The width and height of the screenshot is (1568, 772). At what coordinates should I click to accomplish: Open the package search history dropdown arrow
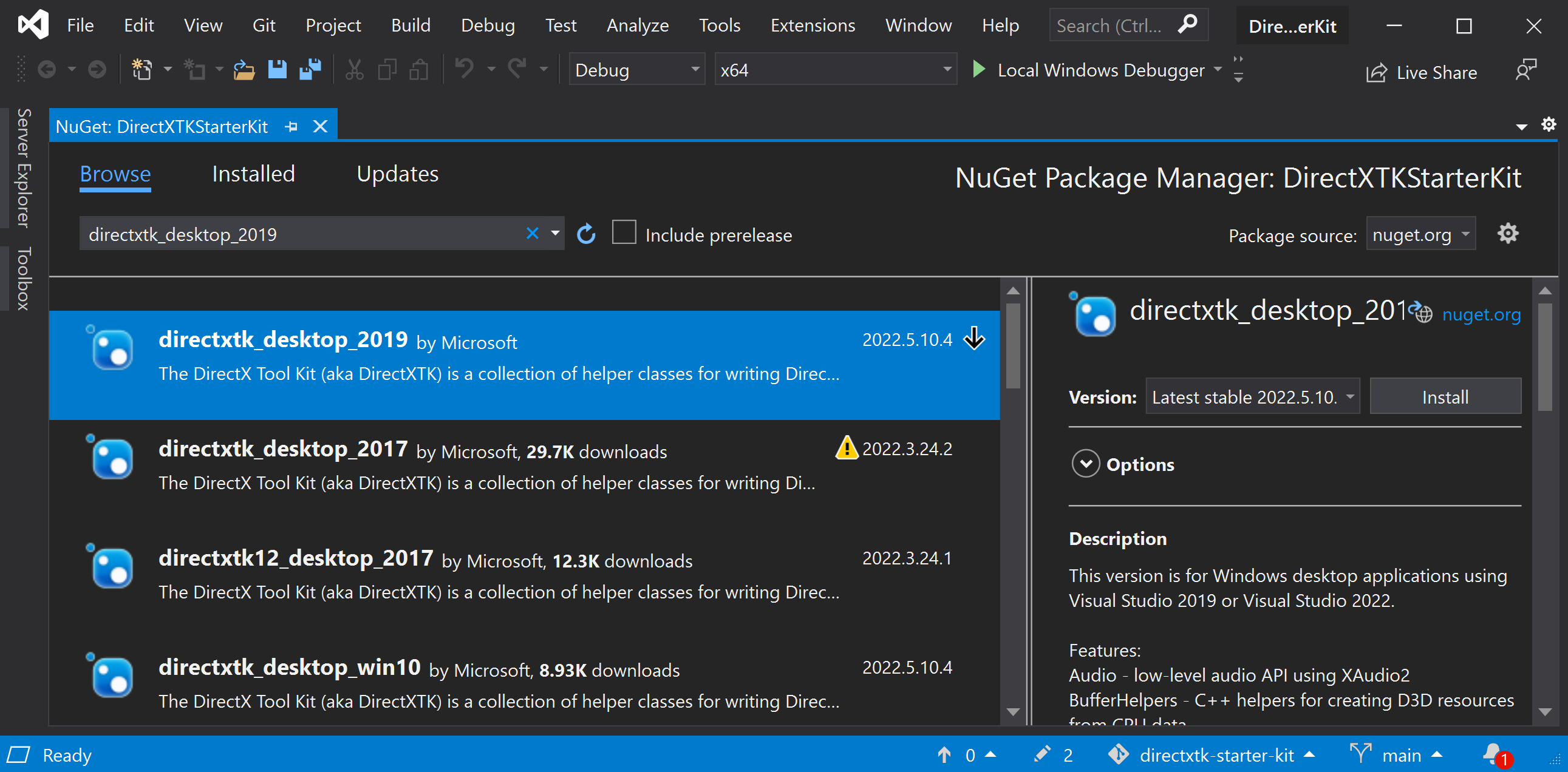[555, 233]
